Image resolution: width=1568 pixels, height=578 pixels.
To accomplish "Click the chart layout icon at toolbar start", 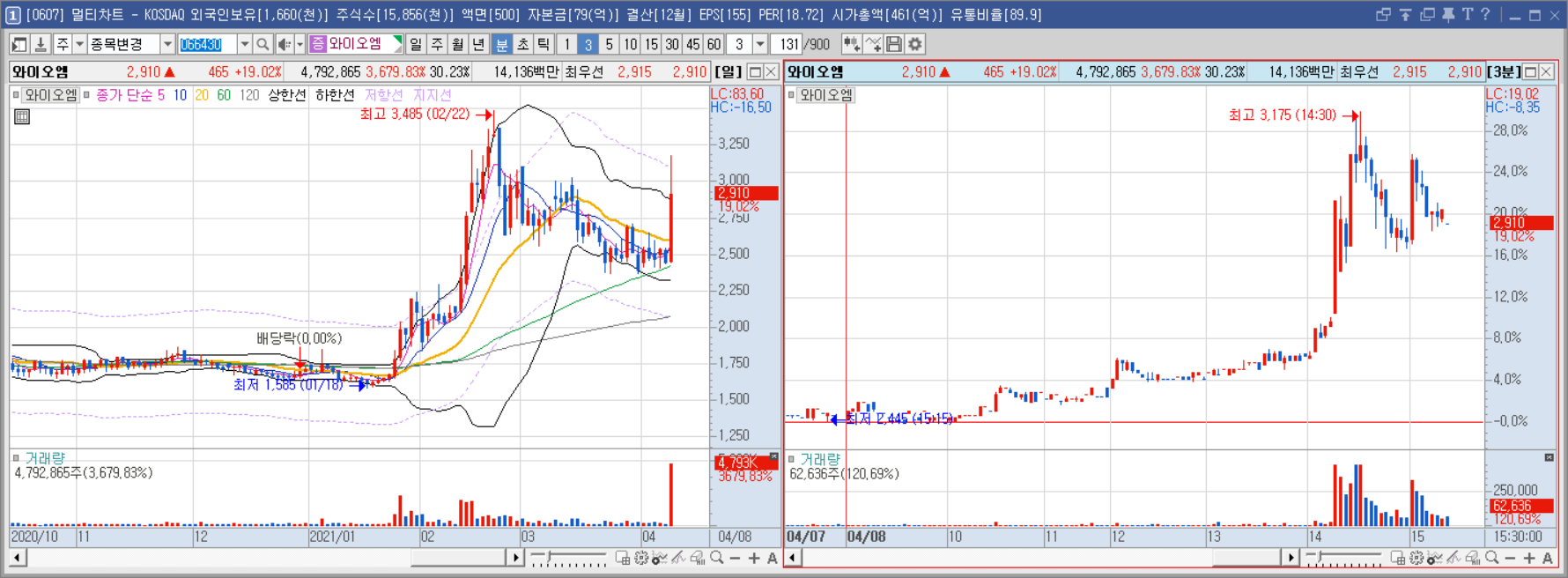I will [x=18, y=44].
